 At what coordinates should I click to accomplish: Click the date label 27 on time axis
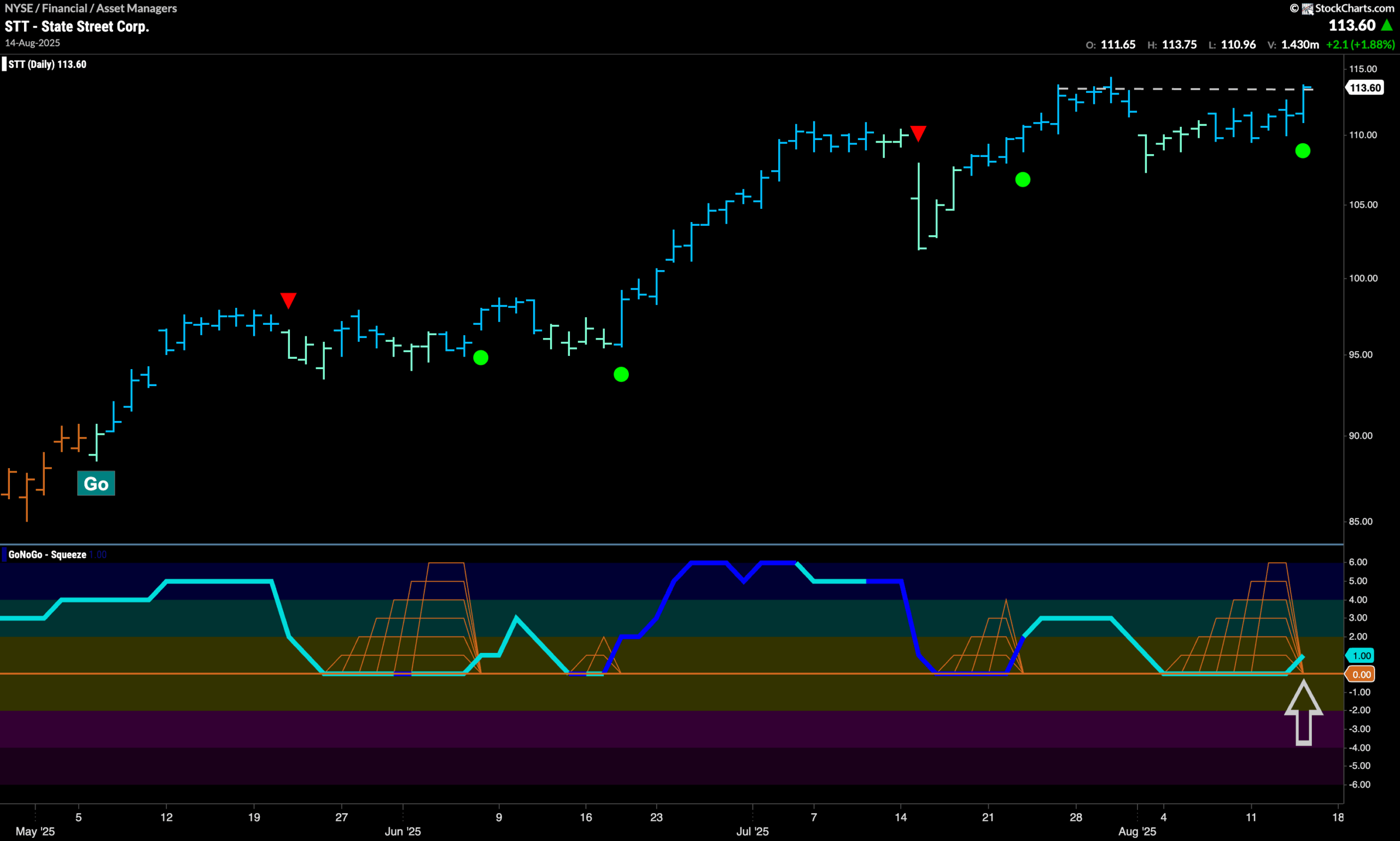coord(341,816)
